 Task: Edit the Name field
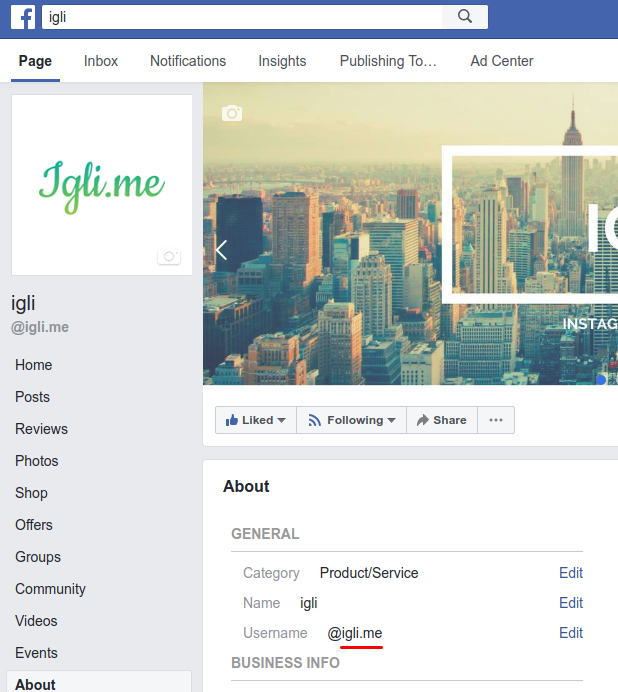[571, 603]
